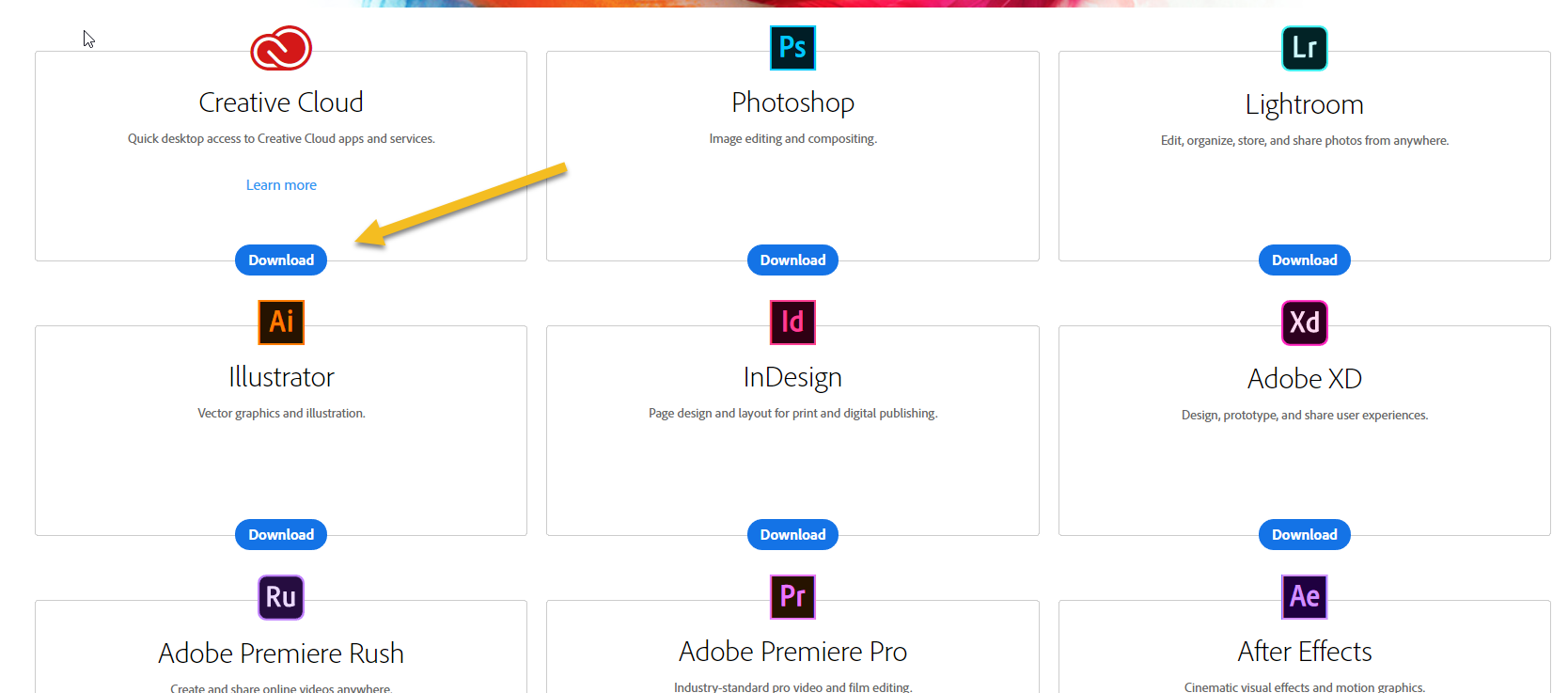The width and height of the screenshot is (1568, 693).
Task: Click the Premiere Rush Ru icon
Action: (x=281, y=597)
